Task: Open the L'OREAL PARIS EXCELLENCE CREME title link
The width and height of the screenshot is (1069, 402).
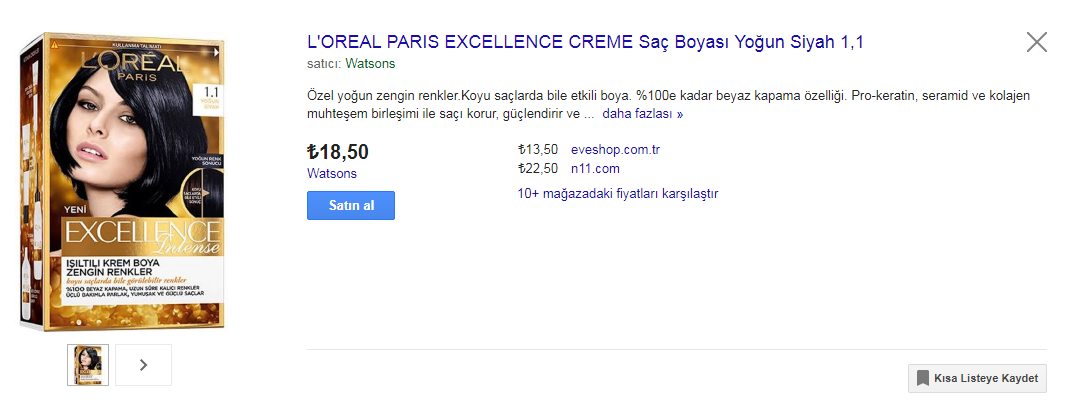Action: (x=585, y=42)
